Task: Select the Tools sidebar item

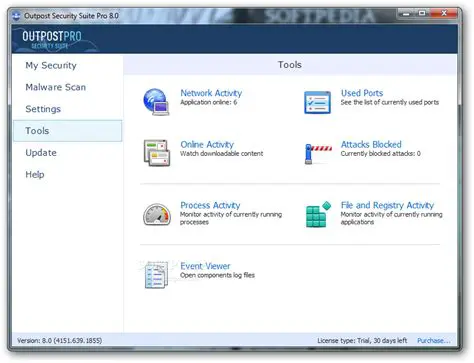Action: (x=68, y=131)
